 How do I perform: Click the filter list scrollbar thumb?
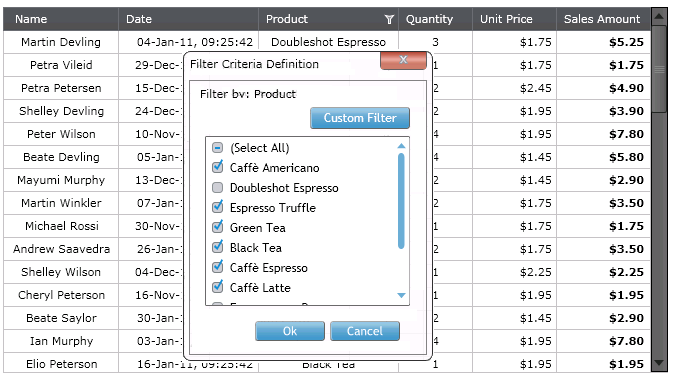(401, 201)
